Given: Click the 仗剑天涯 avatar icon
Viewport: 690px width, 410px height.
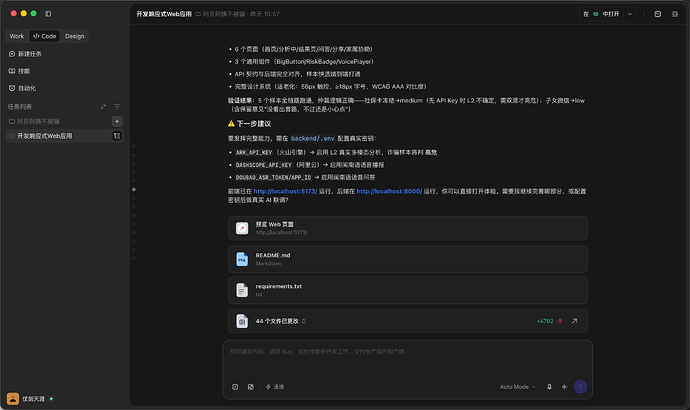Looking at the screenshot, I should click(13, 399).
